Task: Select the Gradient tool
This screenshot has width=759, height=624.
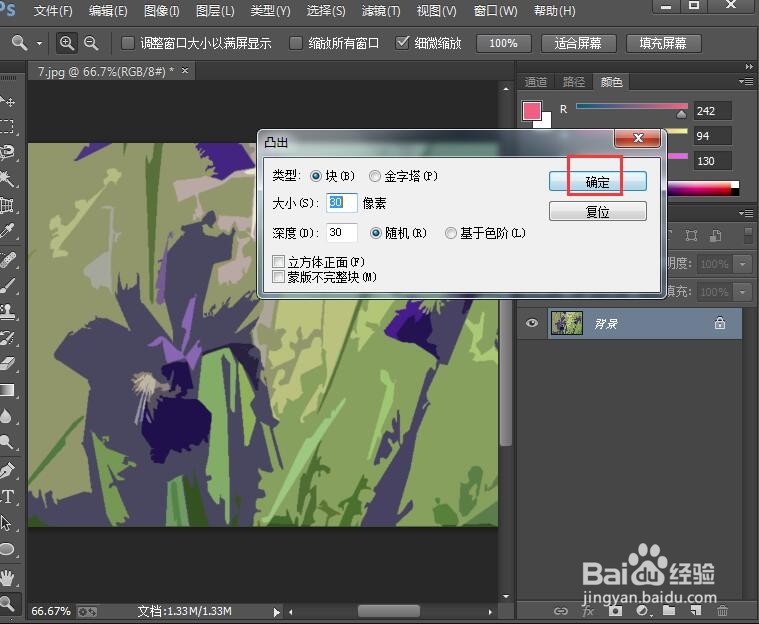Action: pyautogui.click(x=7, y=390)
